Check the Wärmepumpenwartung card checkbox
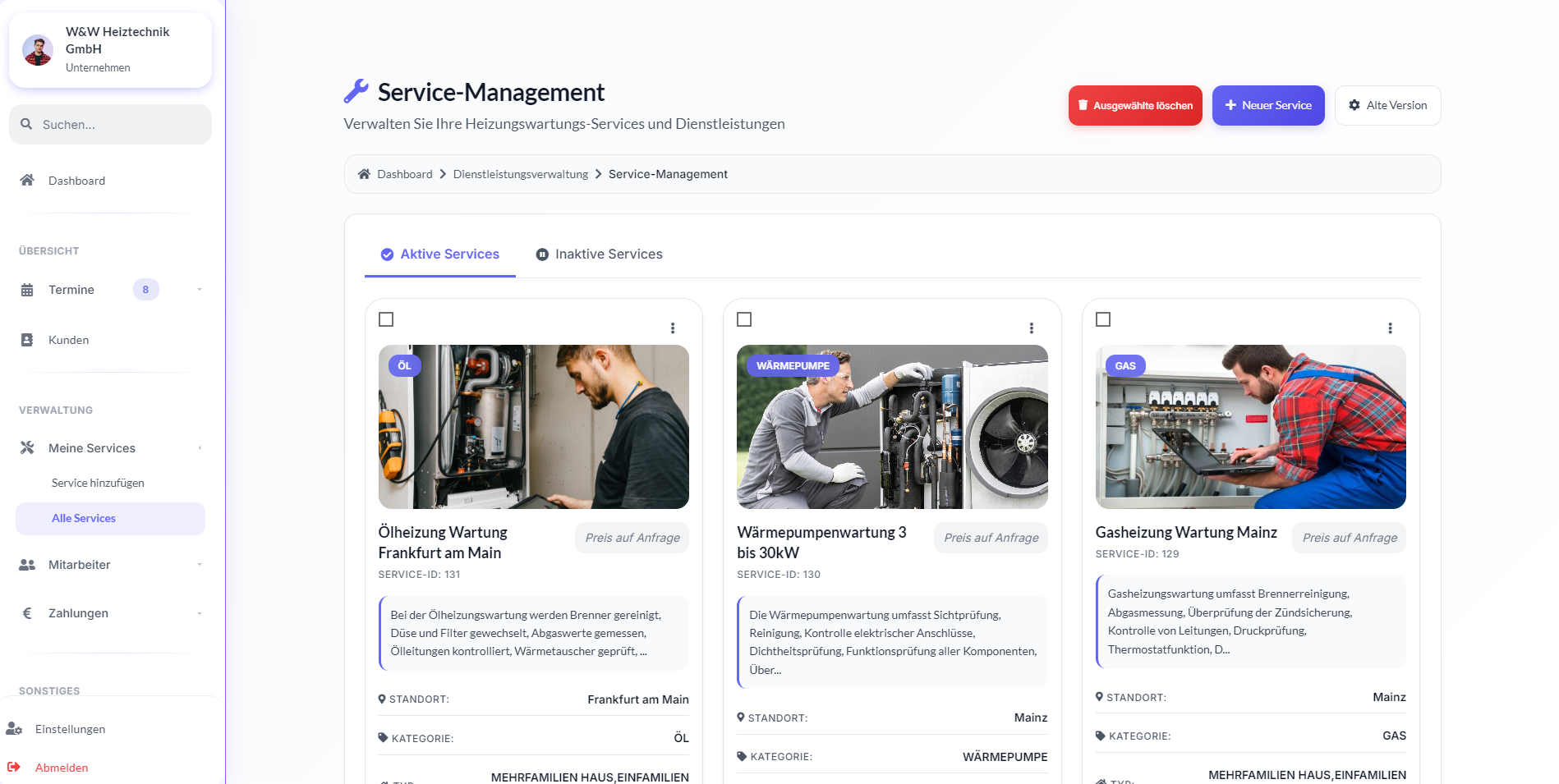Screen dimensions: 1559x784 tap(745, 320)
